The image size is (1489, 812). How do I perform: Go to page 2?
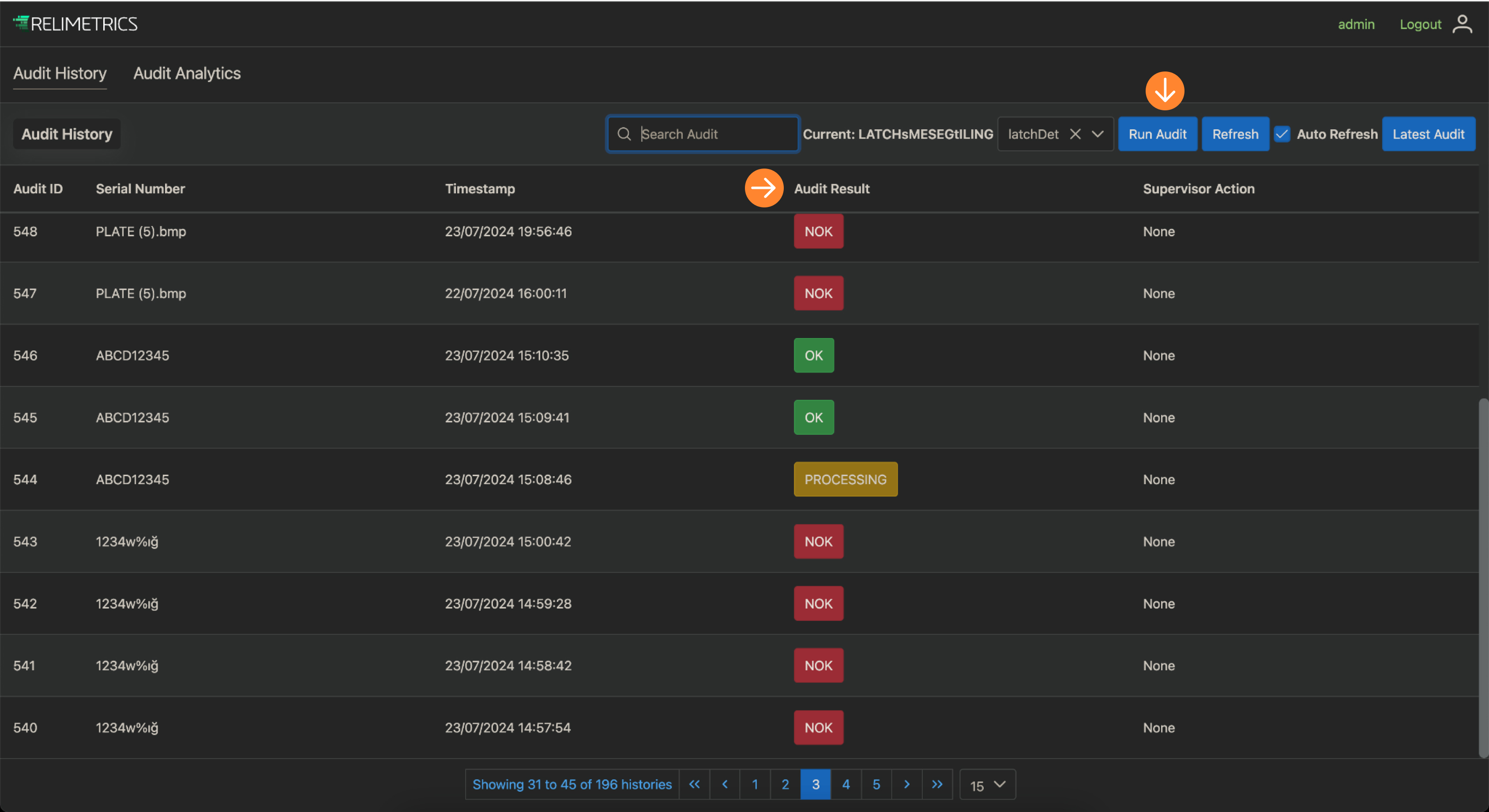(786, 784)
